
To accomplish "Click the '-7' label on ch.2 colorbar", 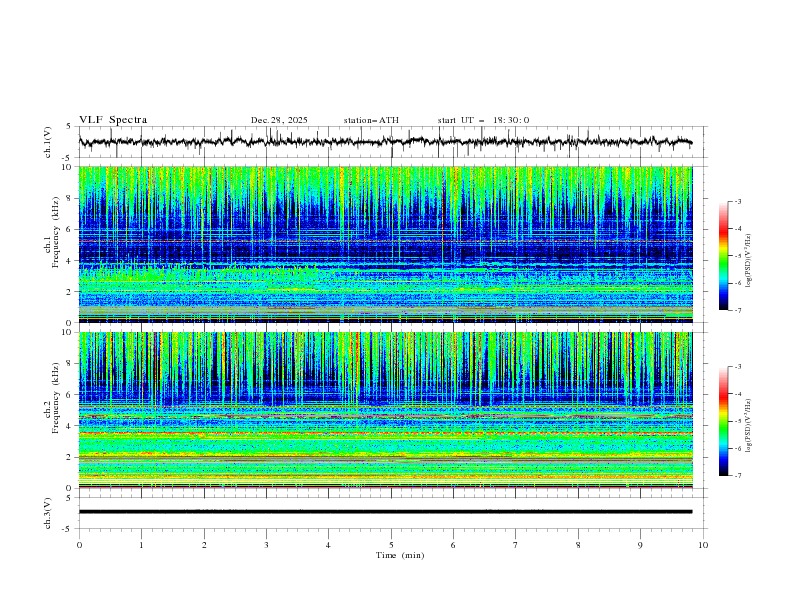I will [x=738, y=475].
